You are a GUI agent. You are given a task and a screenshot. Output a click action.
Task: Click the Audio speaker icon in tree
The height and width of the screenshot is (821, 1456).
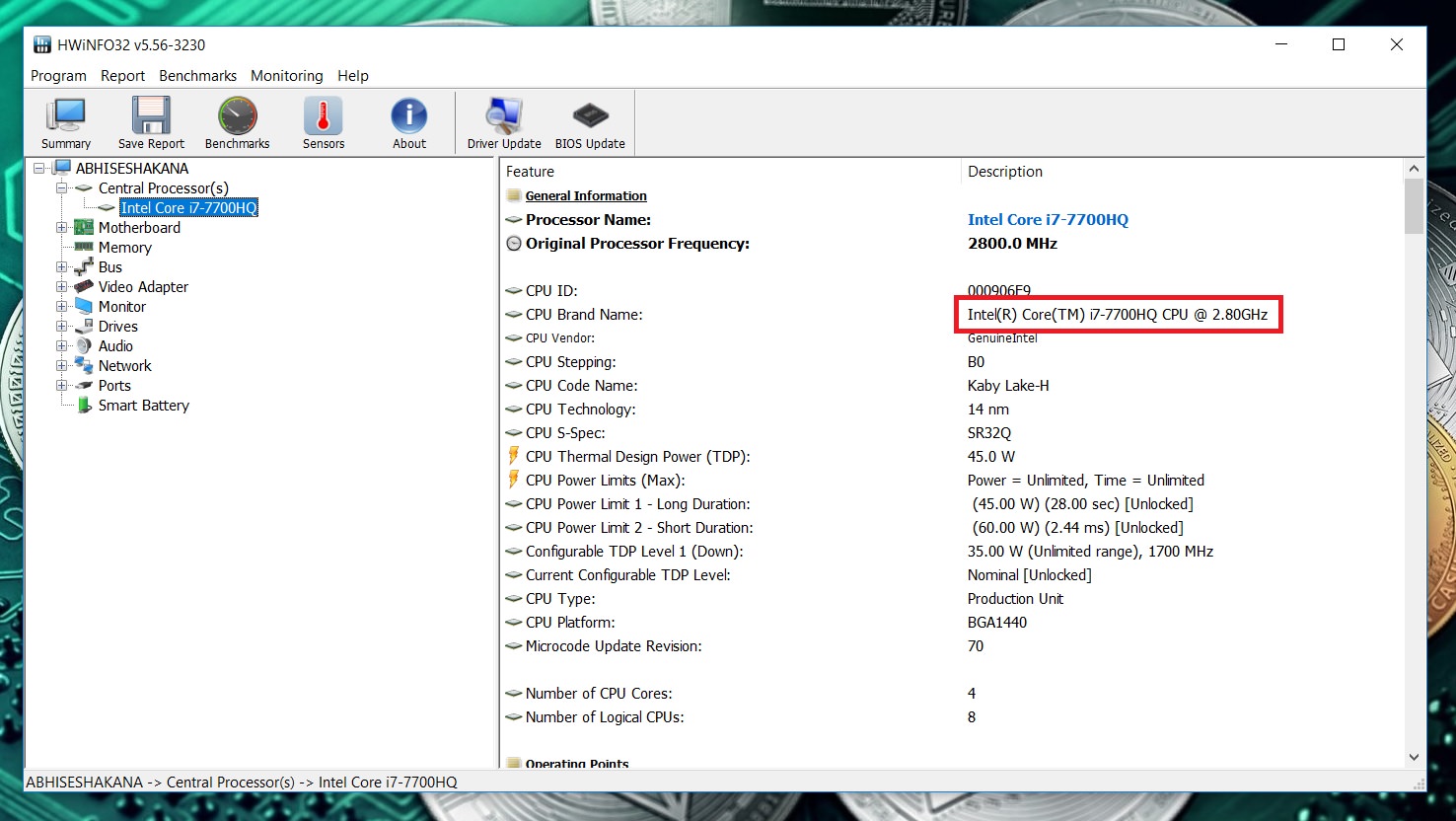(x=84, y=345)
